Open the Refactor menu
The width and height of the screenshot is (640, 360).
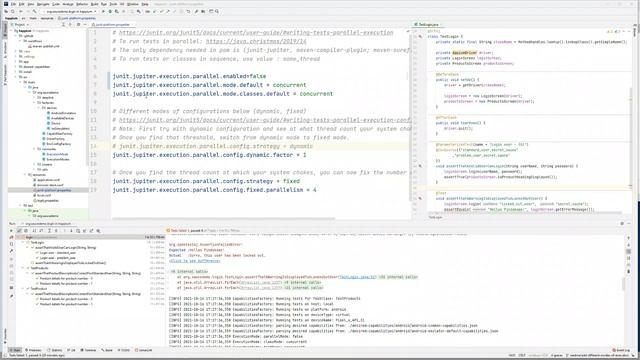pos(82,4)
